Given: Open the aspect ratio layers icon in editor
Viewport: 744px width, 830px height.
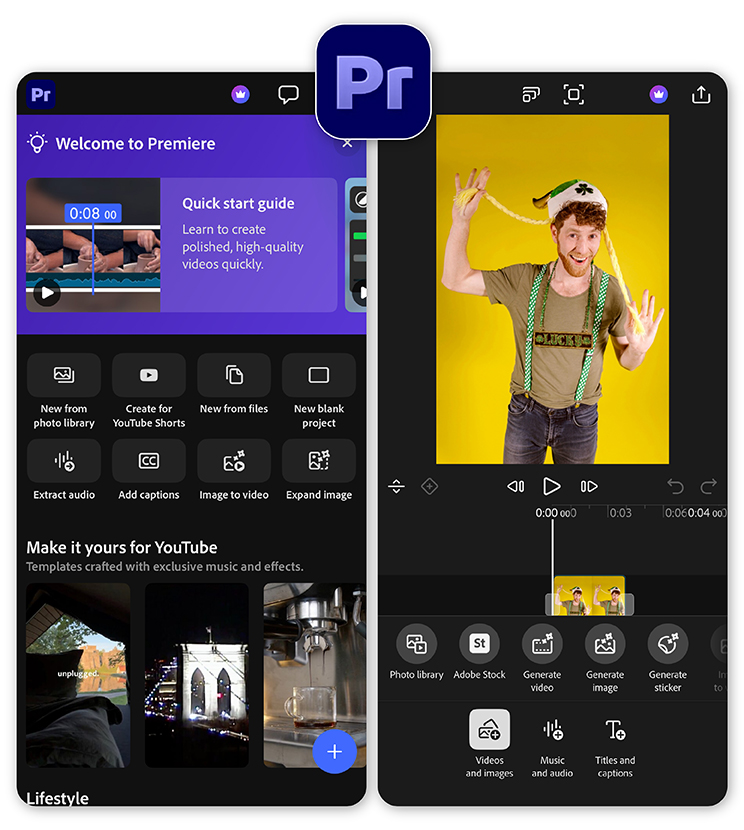Looking at the screenshot, I should pyautogui.click(x=531, y=95).
